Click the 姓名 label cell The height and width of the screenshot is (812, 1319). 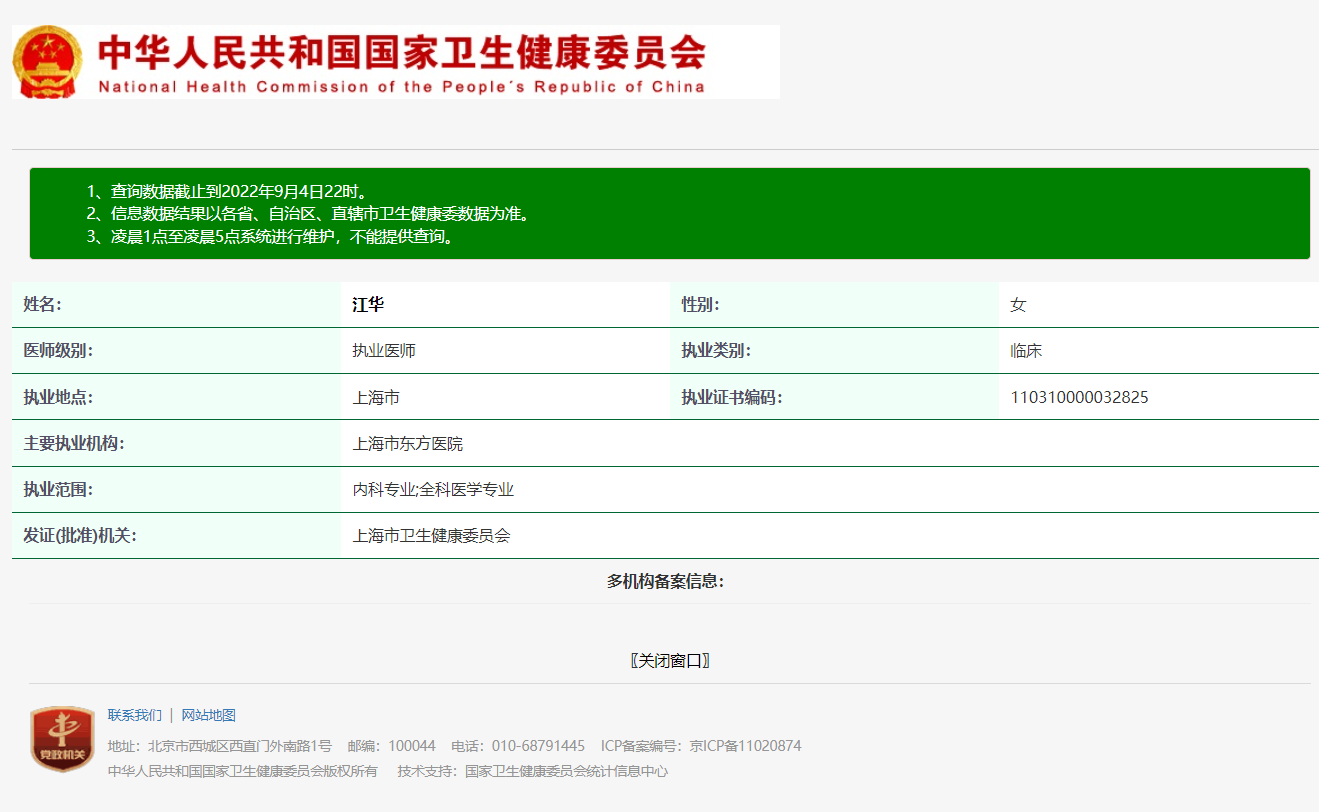(x=176, y=305)
